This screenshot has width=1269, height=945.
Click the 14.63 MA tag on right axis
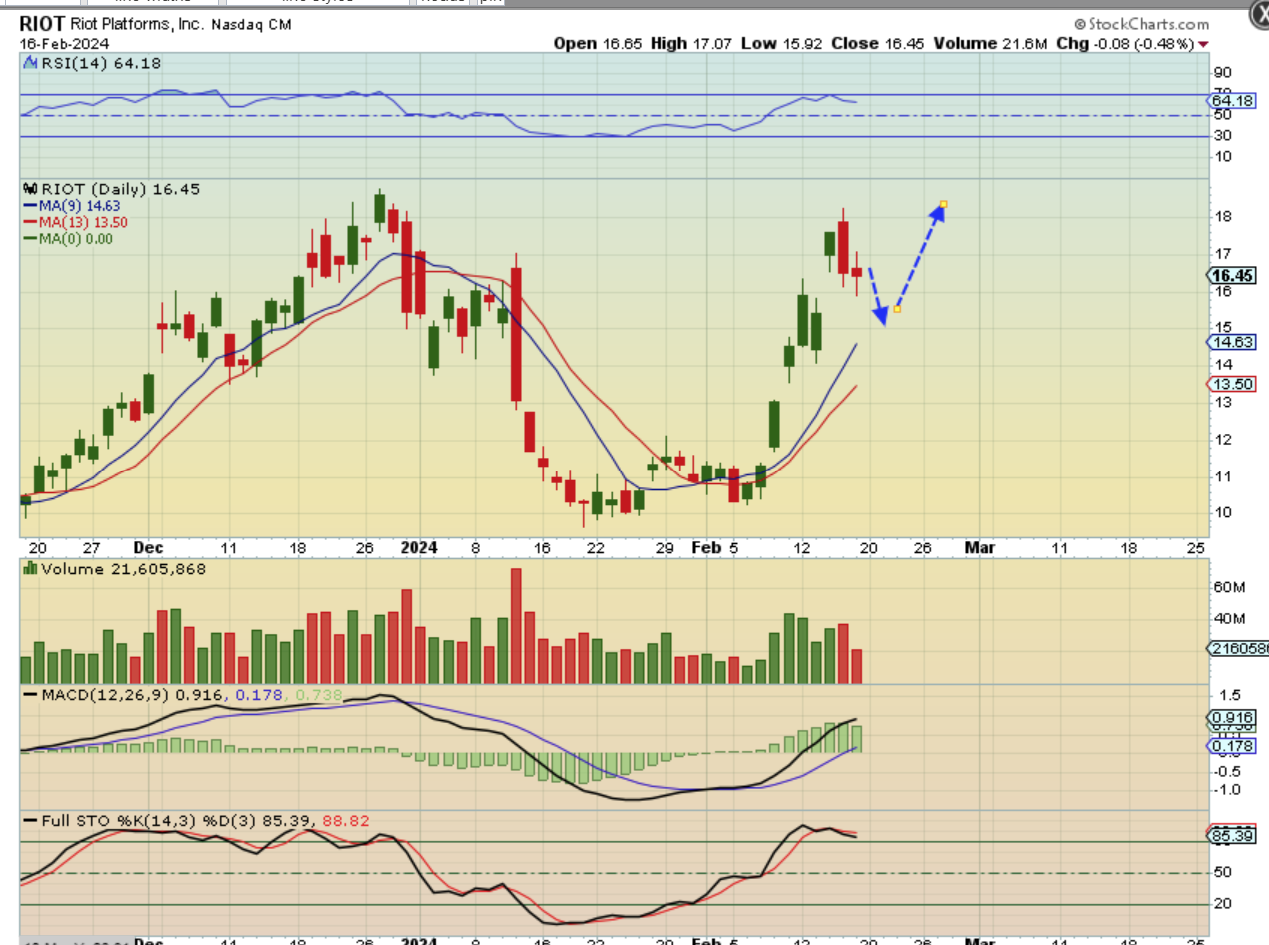point(1231,342)
